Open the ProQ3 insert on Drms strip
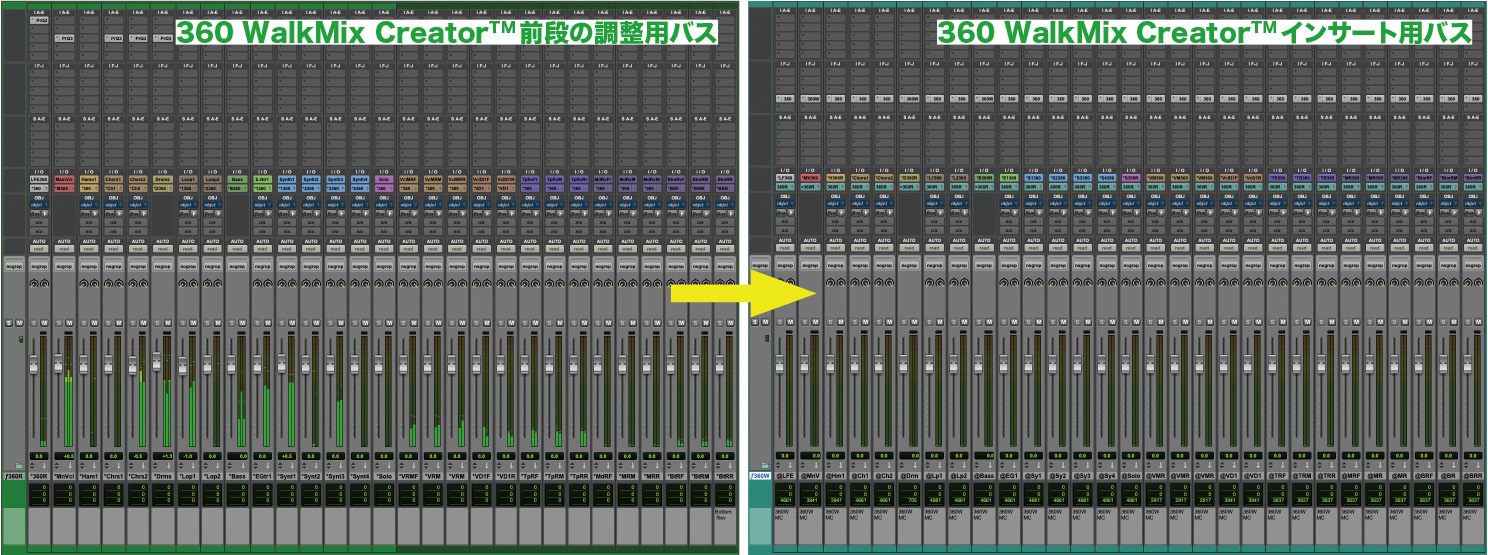 (162, 38)
